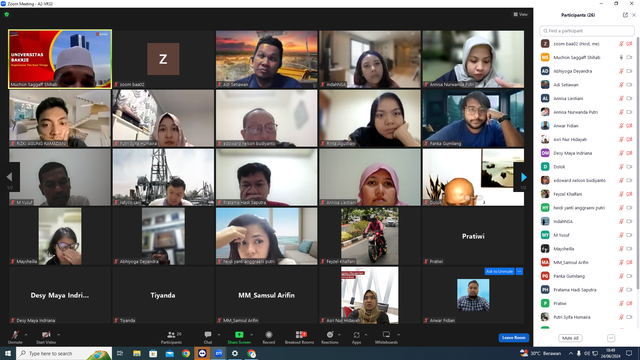Open Chrome on the taskbar

186,353
